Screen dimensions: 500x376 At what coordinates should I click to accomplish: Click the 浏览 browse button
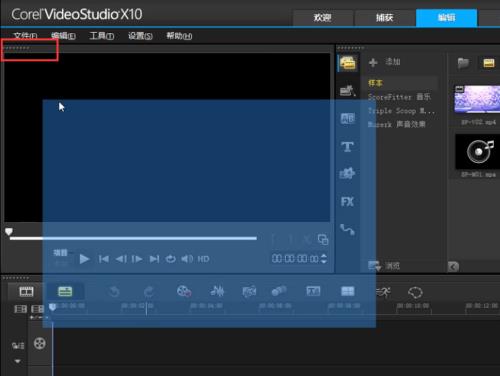(384, 266)
